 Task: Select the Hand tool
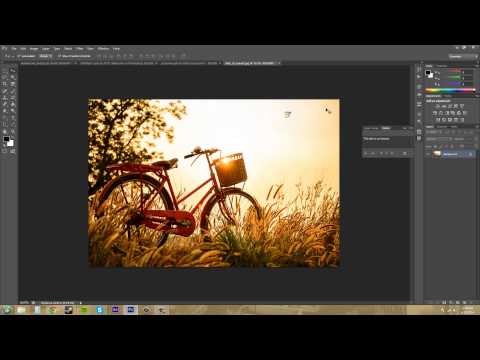click(x=4, y=132)
